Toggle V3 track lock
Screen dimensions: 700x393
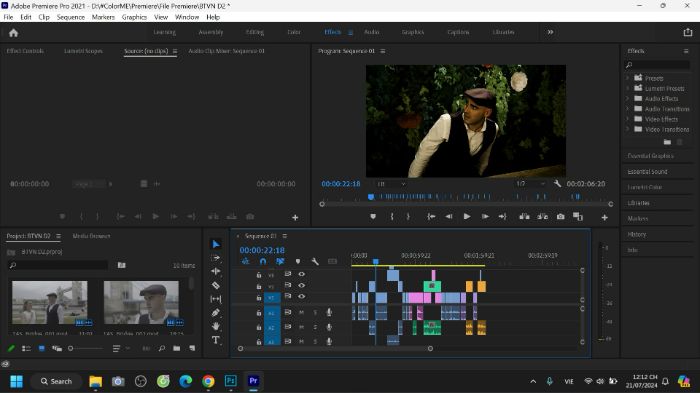259,275
